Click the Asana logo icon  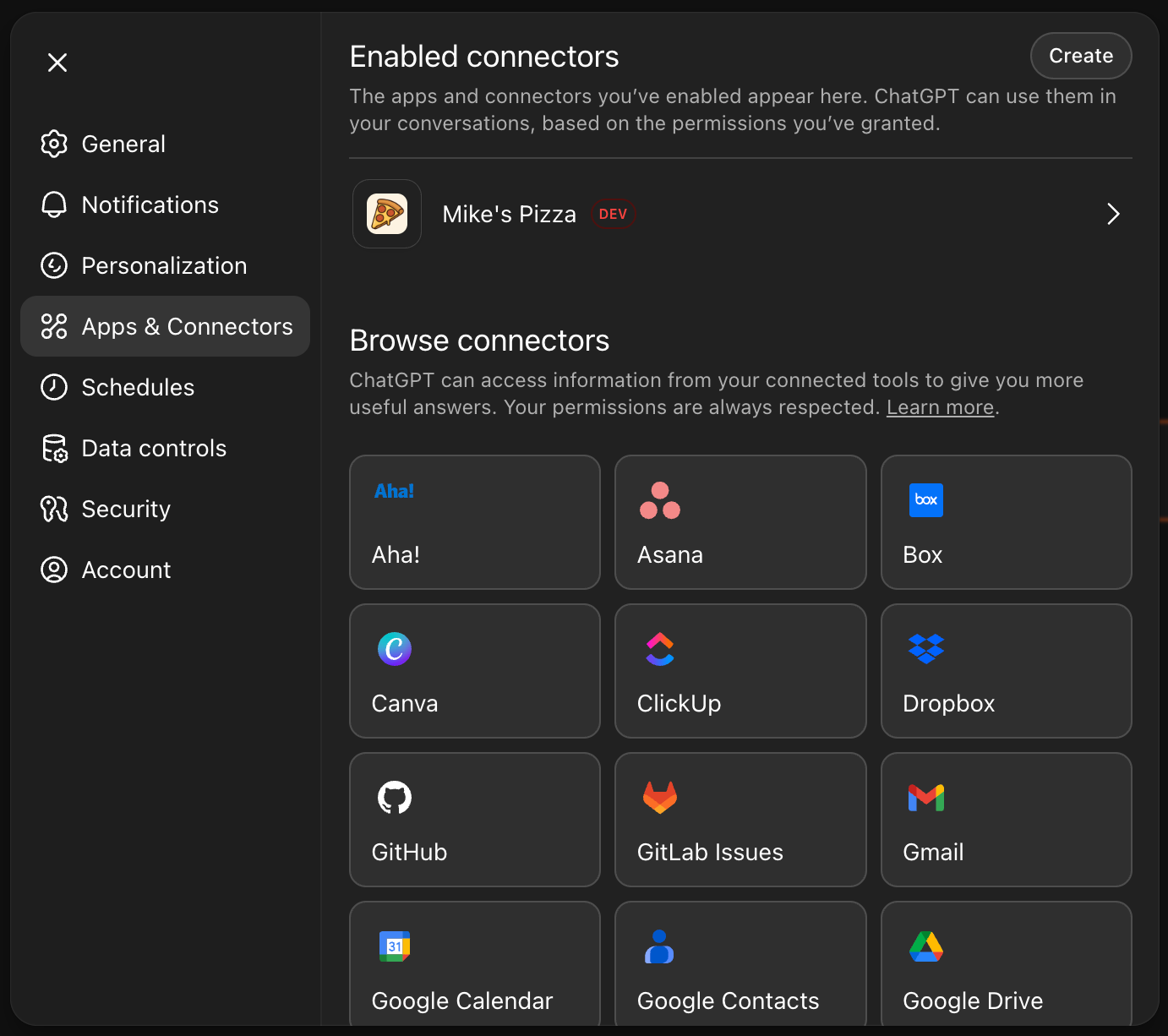[x=660, y=500]
